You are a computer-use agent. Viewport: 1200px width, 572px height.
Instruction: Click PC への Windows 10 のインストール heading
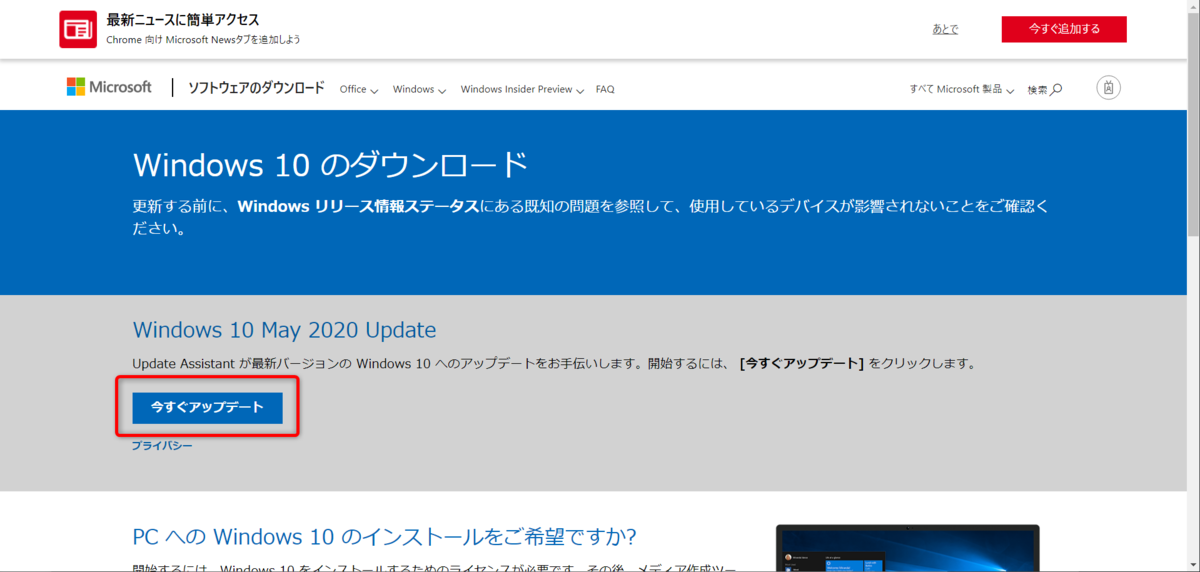(384, 536)
